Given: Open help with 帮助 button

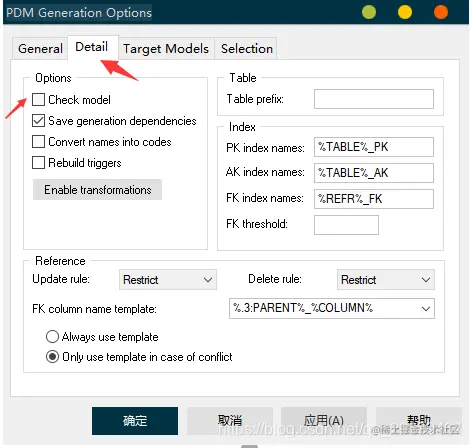Looking at the screenshot, I should pyautogui.click(x=419, y=421).
